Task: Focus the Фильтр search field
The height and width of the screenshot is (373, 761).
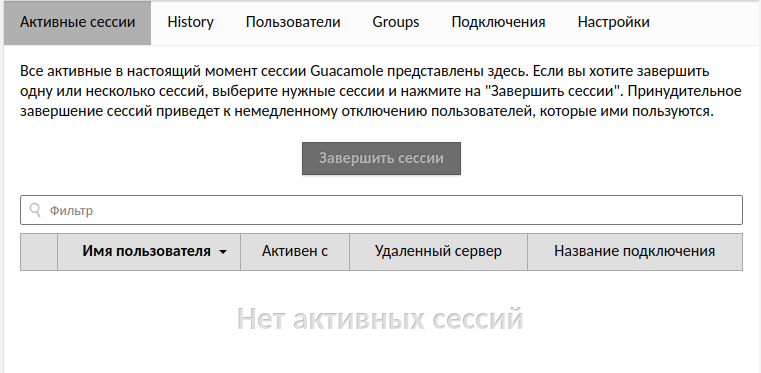Action: 381,210
